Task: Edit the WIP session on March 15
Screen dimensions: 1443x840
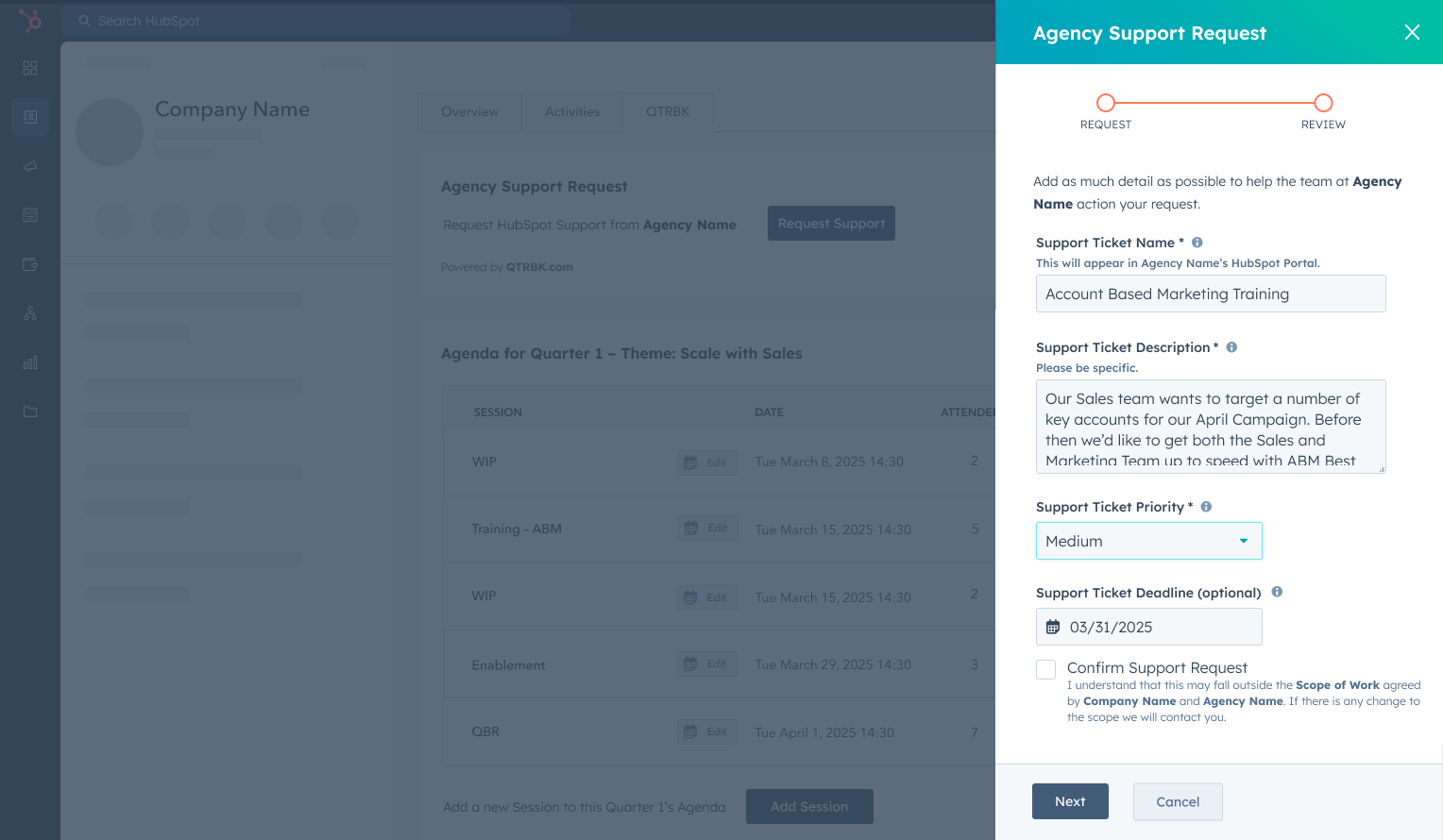Action: pyautogui.click(x=707, y=597)
